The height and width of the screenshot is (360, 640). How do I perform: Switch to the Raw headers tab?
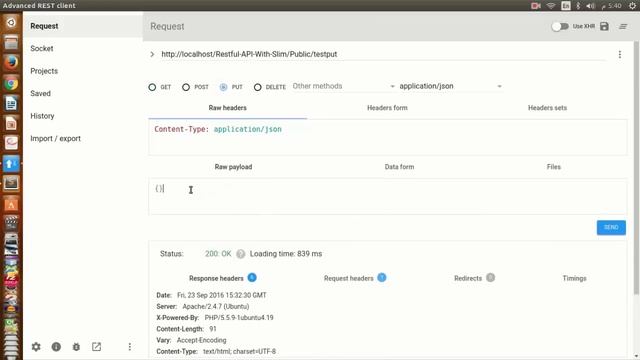[227, 108]
